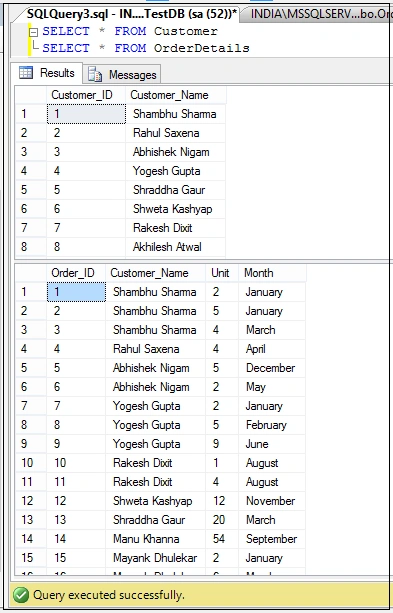Screen dimensions: 393x613
Task: Click the Results grid icon
Action: point(26,73)
